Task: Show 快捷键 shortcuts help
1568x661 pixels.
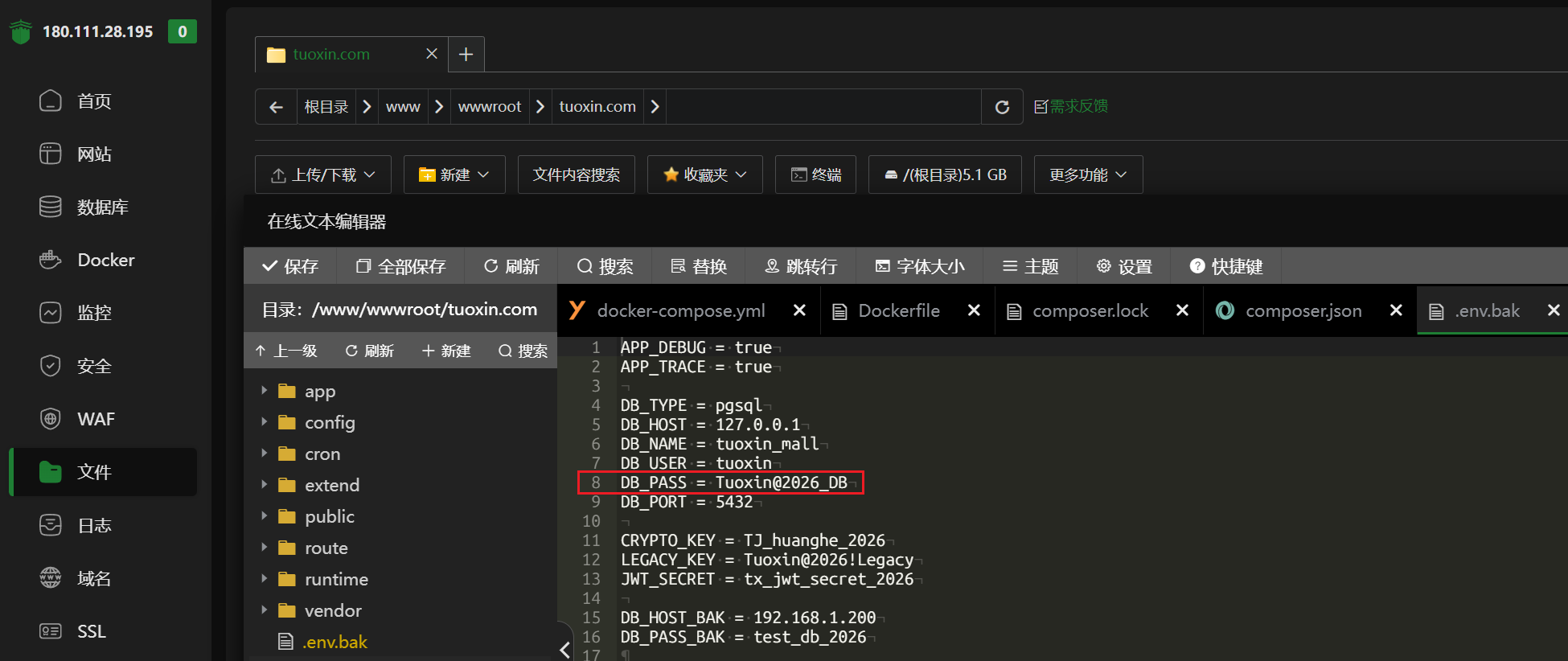Action: 1226,266
